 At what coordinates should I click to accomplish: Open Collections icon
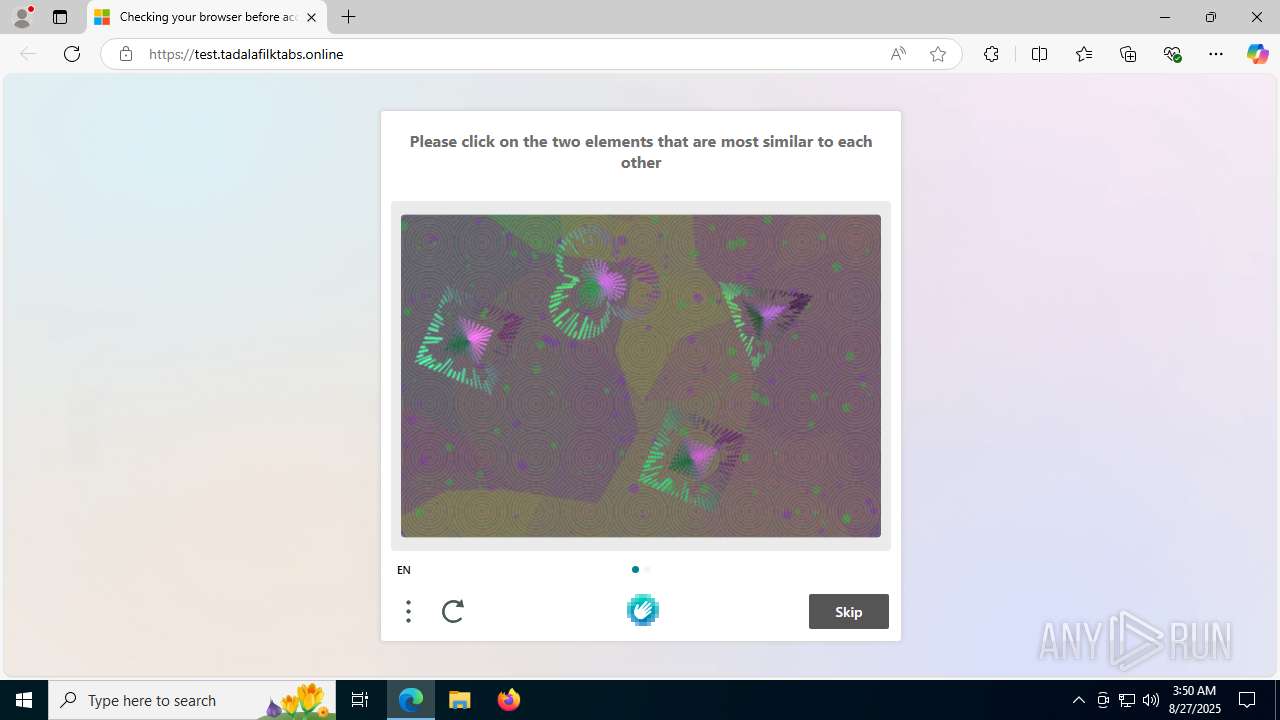(x=1128, y=54)
